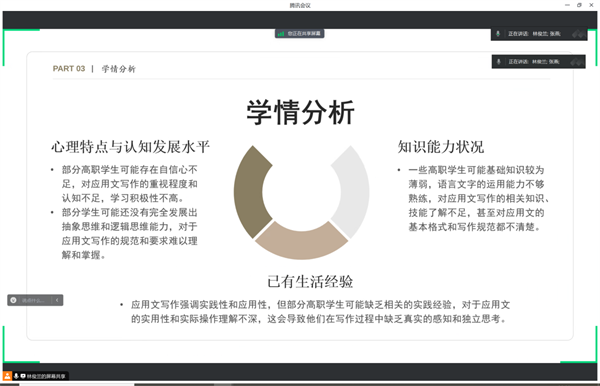Click the screen share icon in the bottom label
This screenshot has width=600, height=386.
[x=23, y=376]
